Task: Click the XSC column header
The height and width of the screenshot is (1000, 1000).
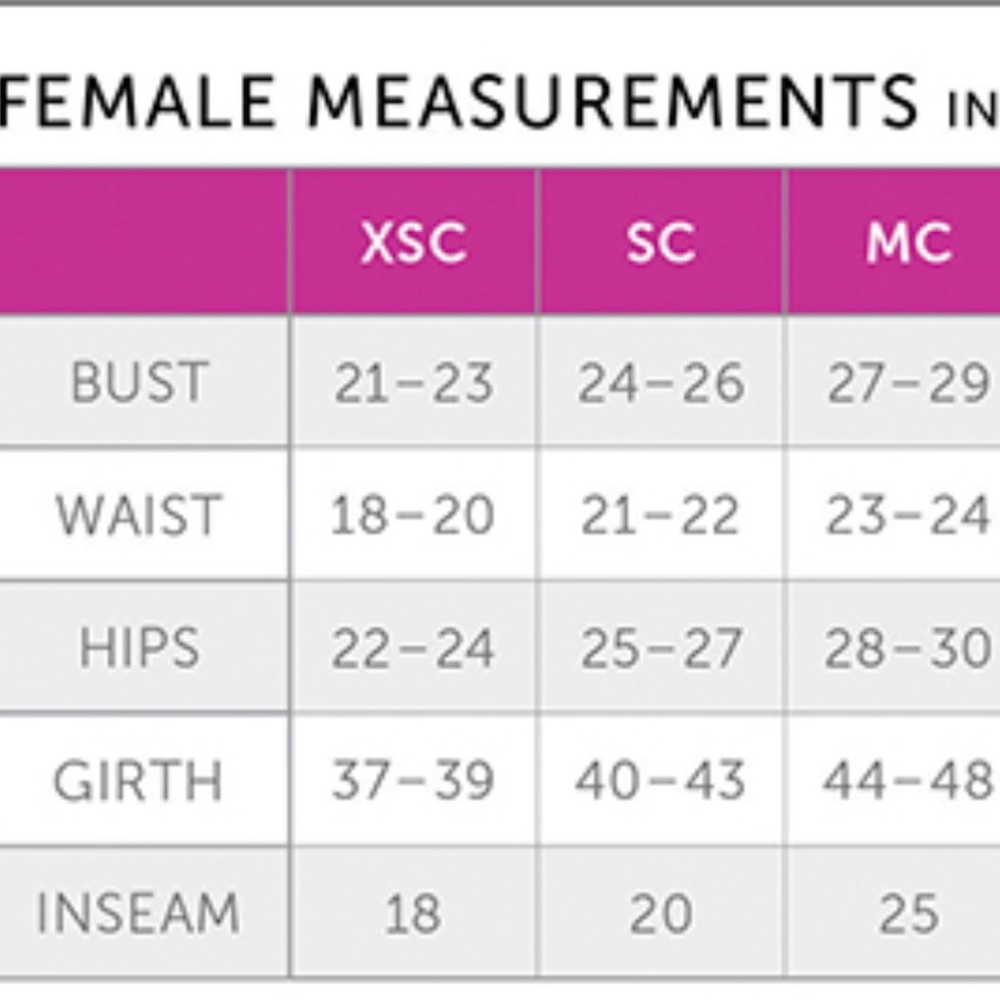Action: click(x=413, y=243)
